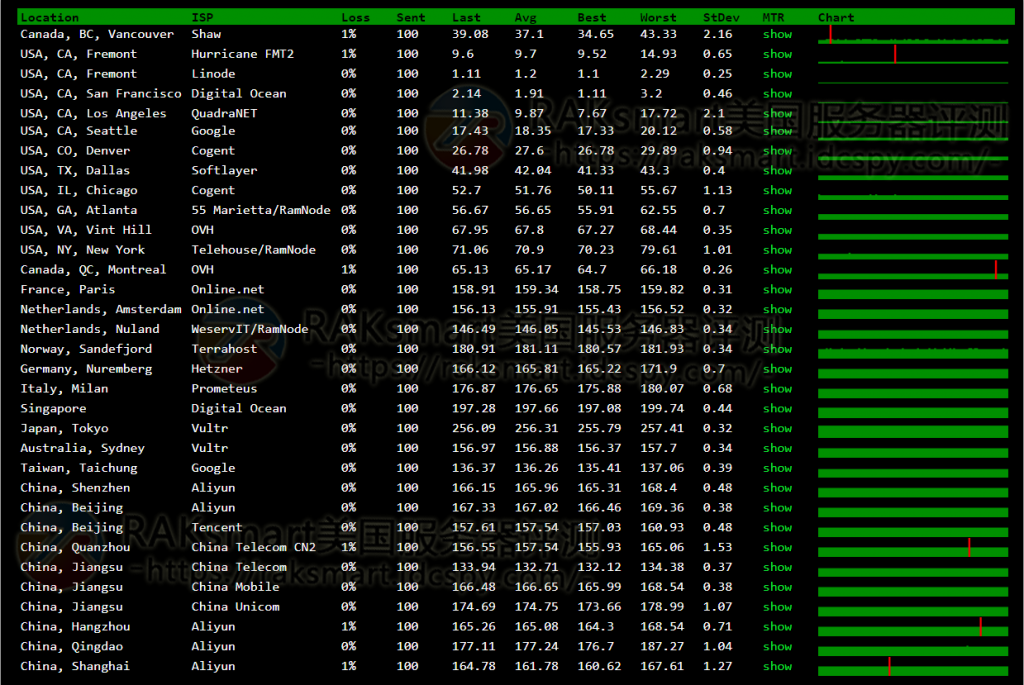The image size is (1024, 685).
Task: Click Avg value 256.31 for Tokyo
Action: click(536, 428)
